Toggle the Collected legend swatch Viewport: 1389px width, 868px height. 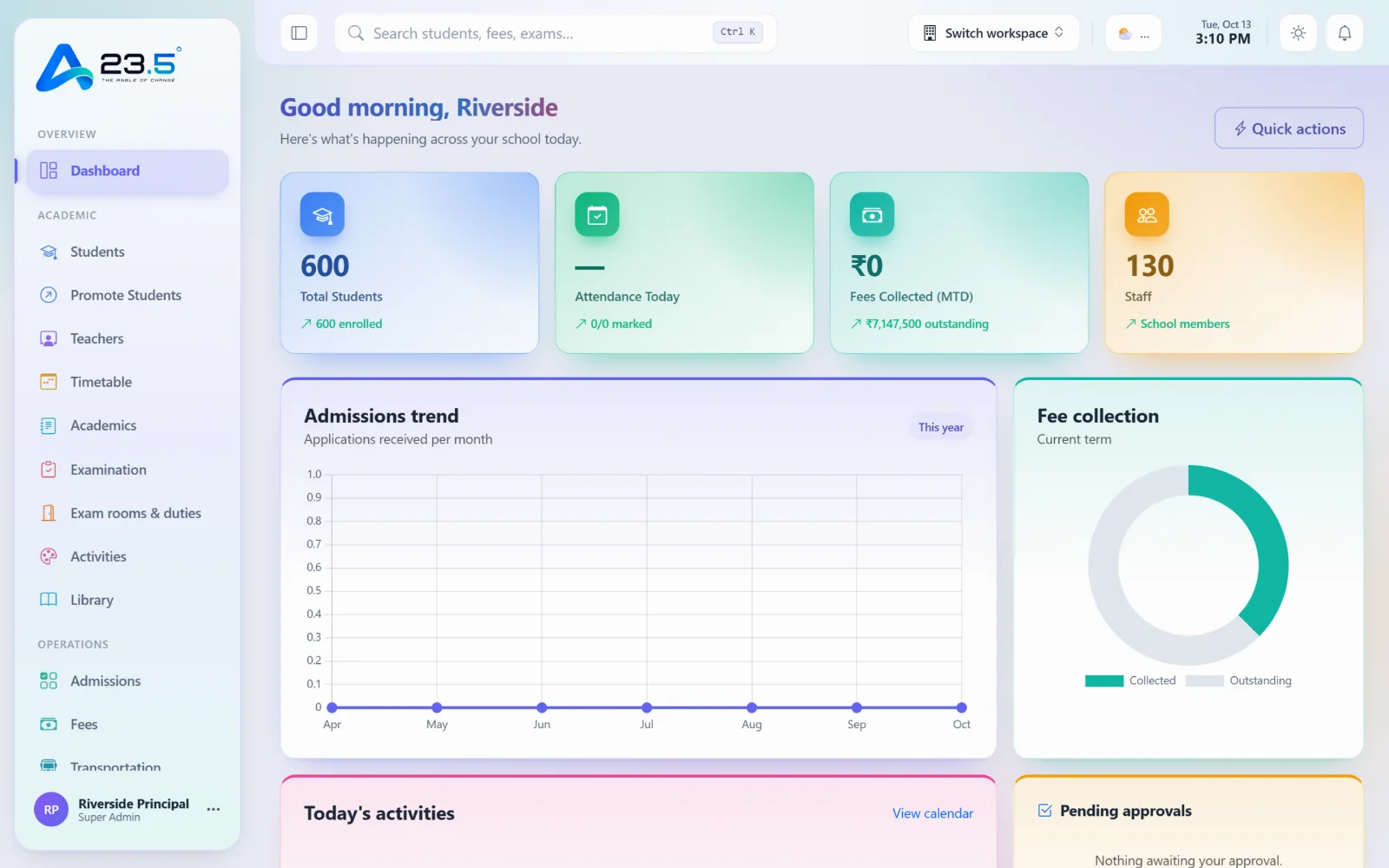pyautogui.click(x=1104, y=681)
